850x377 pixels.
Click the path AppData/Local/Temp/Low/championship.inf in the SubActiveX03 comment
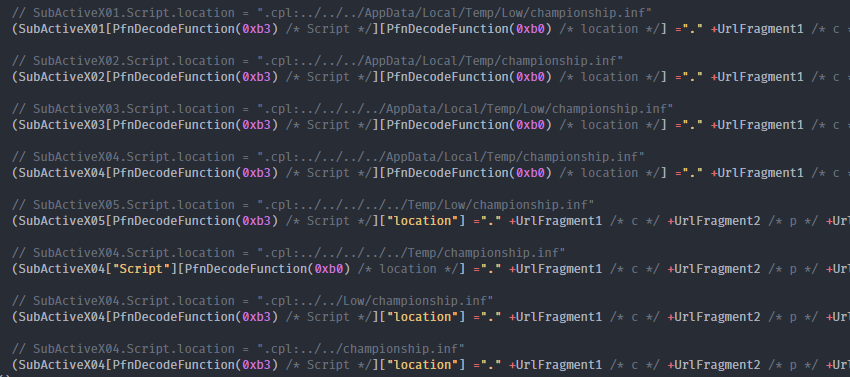526,108
